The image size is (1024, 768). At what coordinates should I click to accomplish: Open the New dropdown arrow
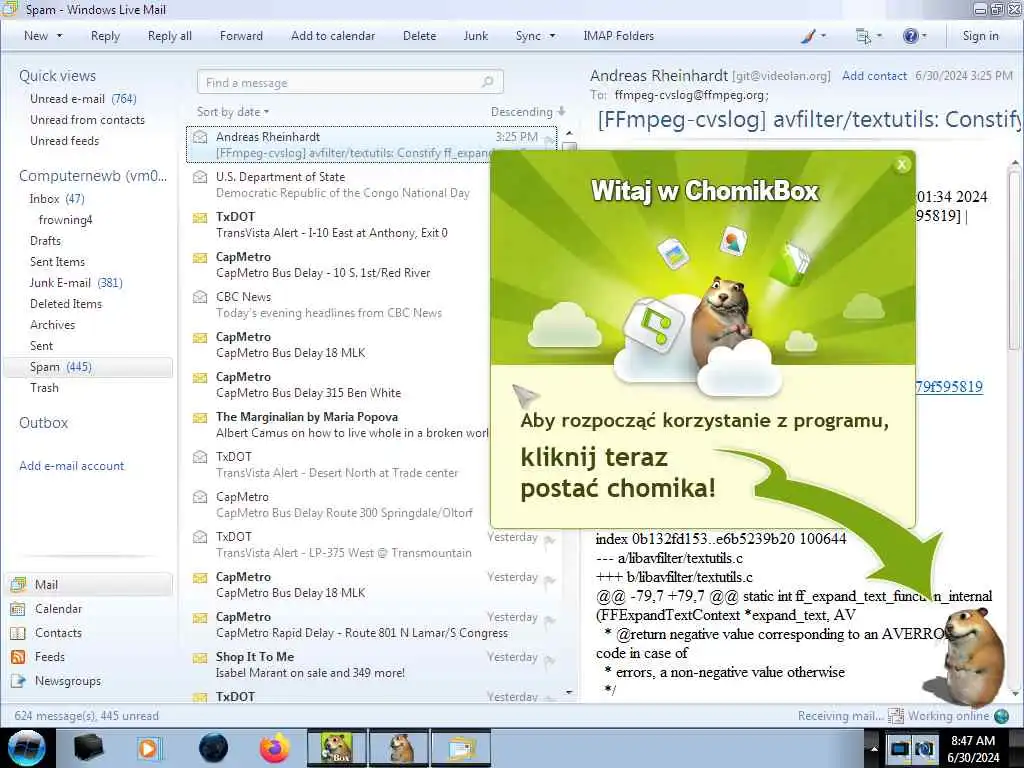coord(59,36)
